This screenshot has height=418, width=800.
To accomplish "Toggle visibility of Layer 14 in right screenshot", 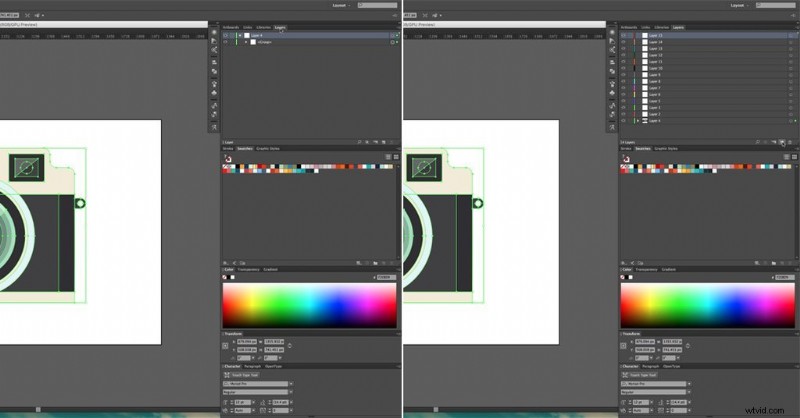I will [623, 42].
